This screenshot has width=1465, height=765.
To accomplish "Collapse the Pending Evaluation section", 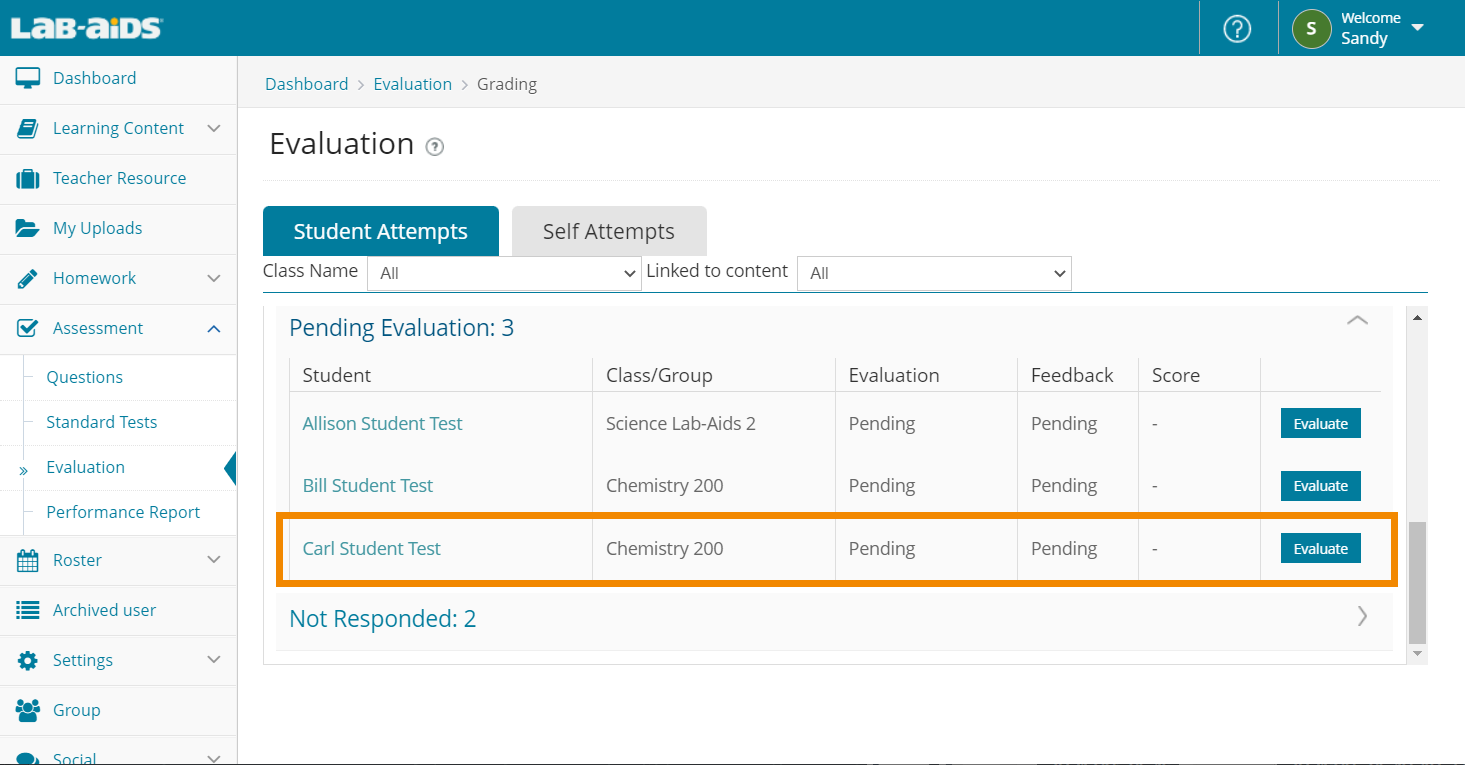I will (x=1356, y=321).
